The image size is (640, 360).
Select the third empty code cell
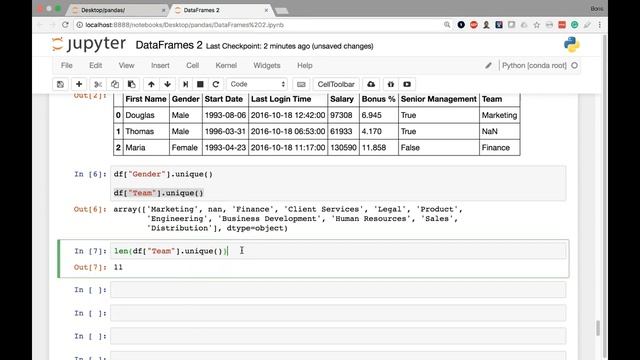coord(338,336)
